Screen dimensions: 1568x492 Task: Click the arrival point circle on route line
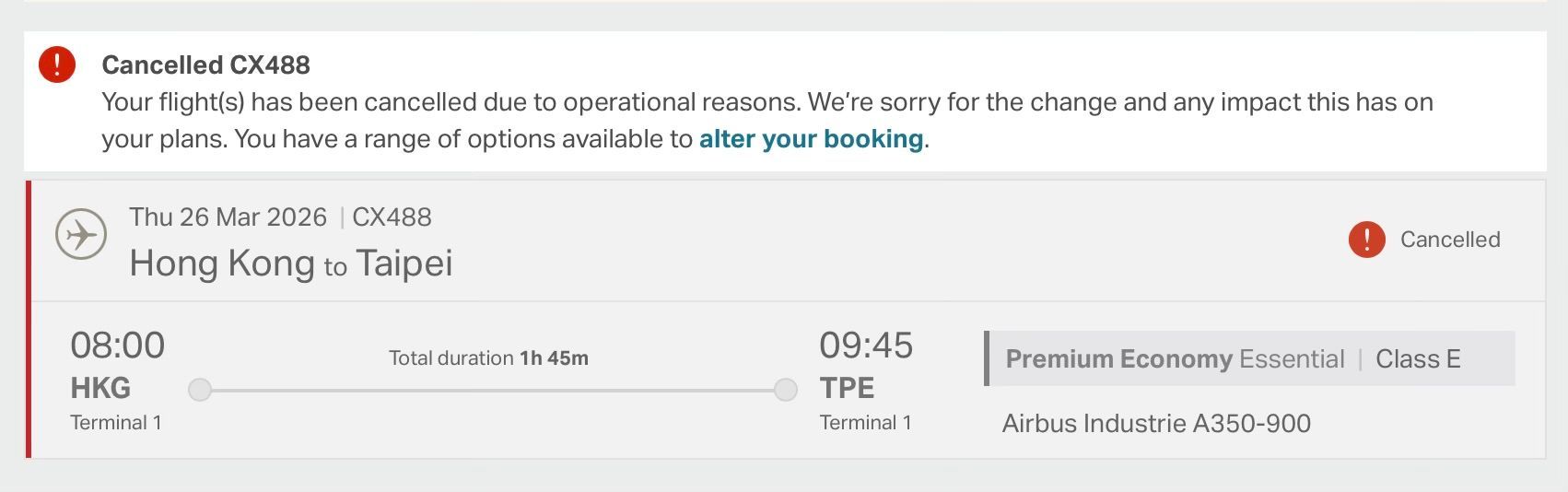786,390
